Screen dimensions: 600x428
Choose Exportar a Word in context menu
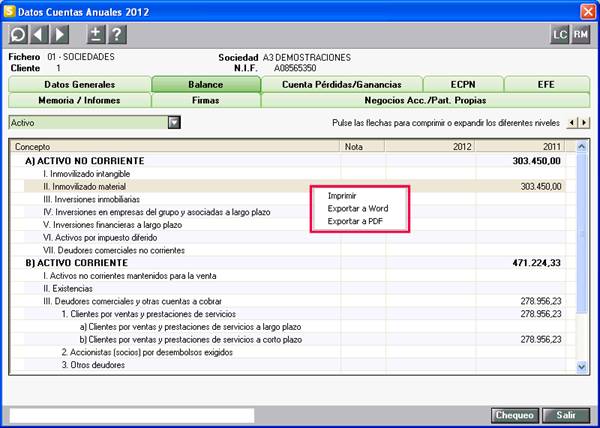[x=358, y=208]
